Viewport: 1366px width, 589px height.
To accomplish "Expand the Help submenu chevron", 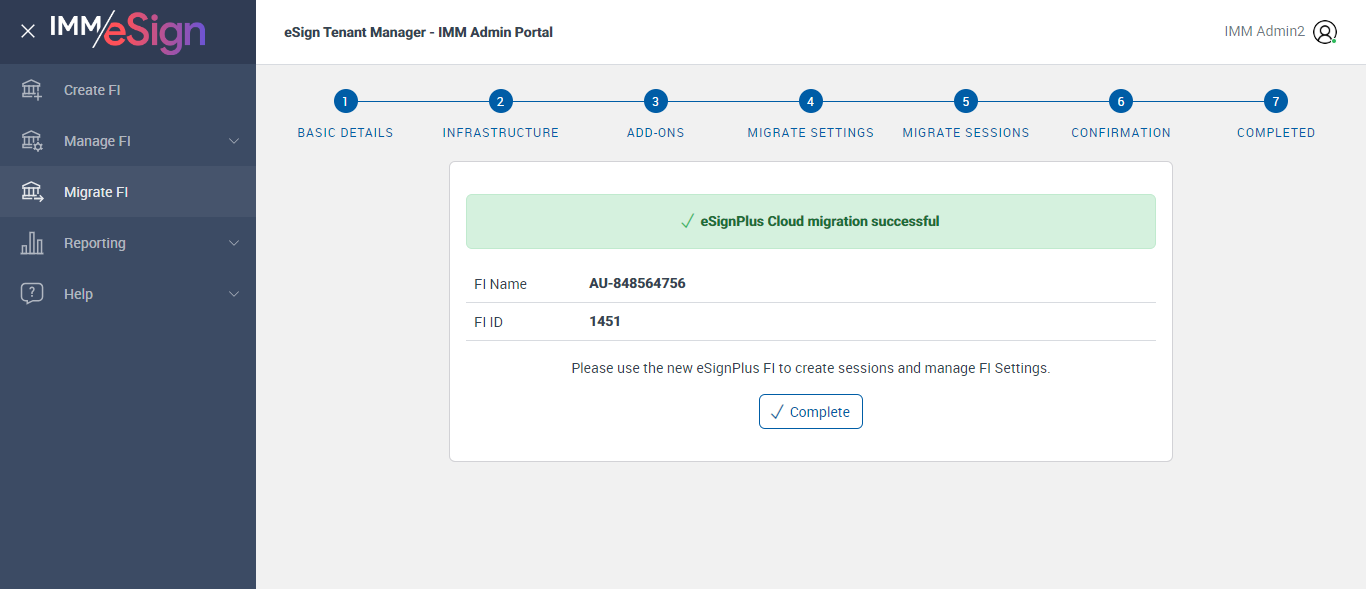I will 234,294.
